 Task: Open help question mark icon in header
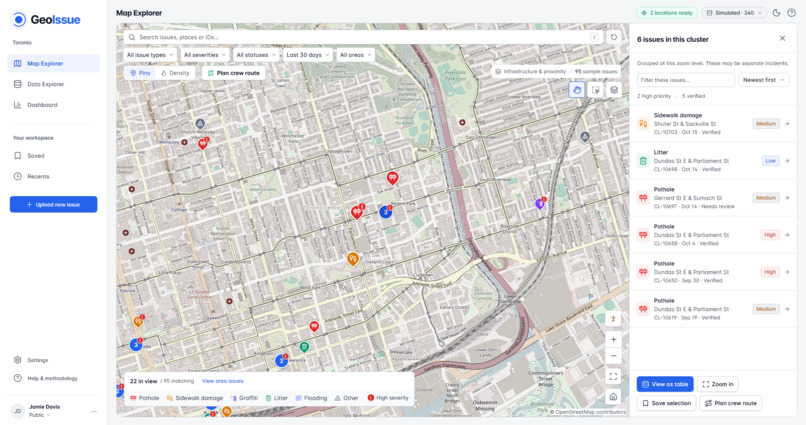click(792, 13)
